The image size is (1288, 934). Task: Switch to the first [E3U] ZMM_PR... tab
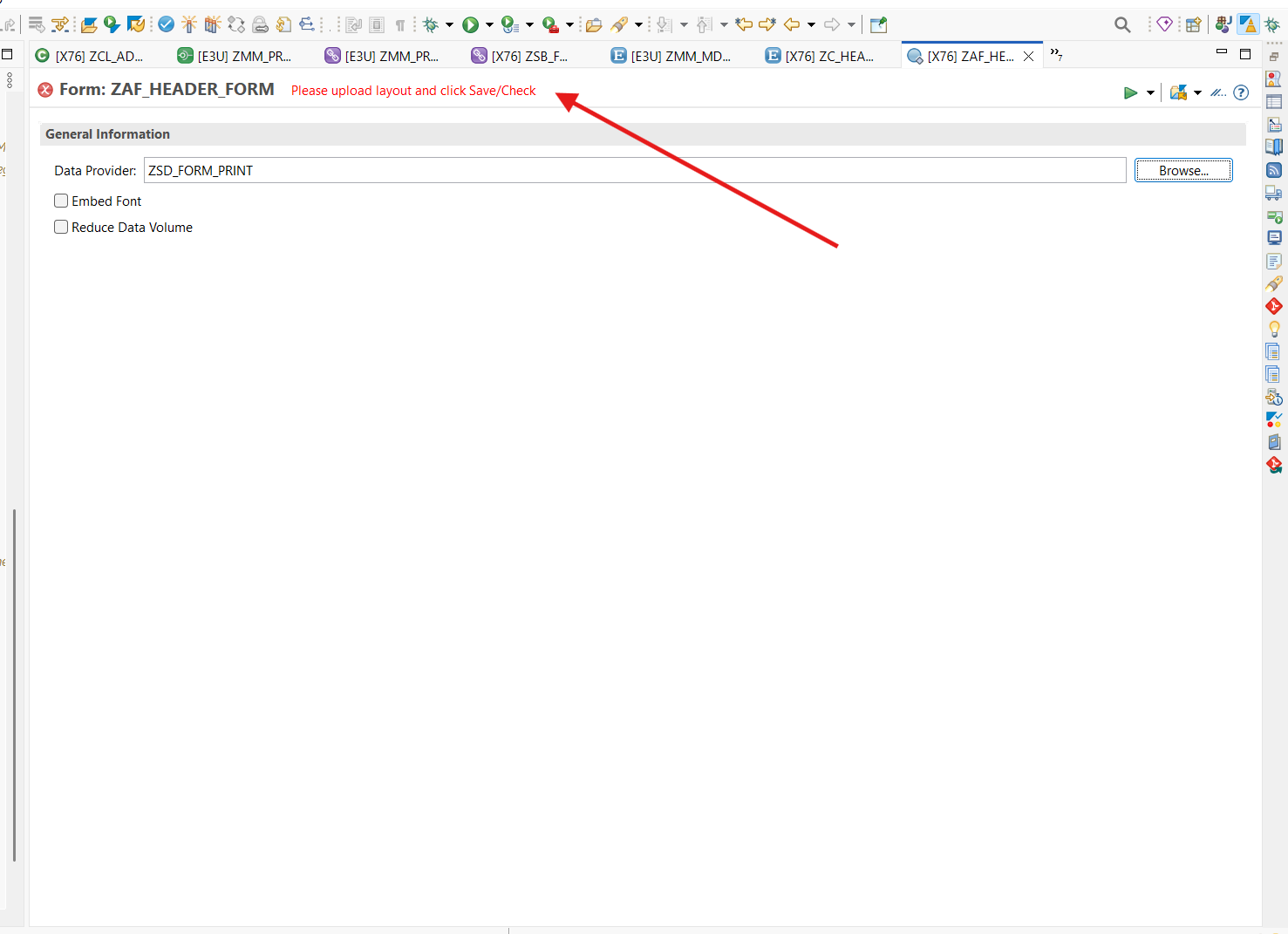tap(235, 56)
